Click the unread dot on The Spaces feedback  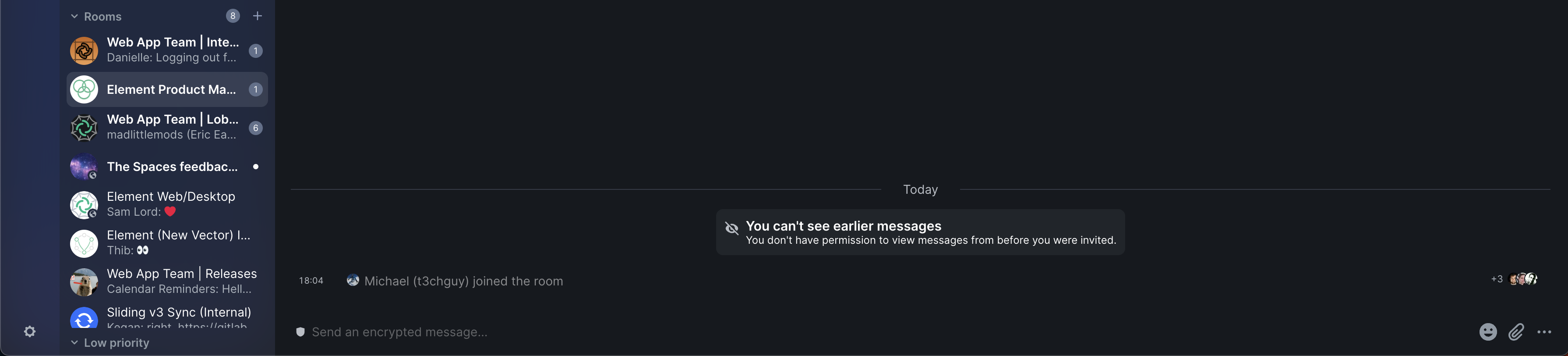tap(255, 167)
